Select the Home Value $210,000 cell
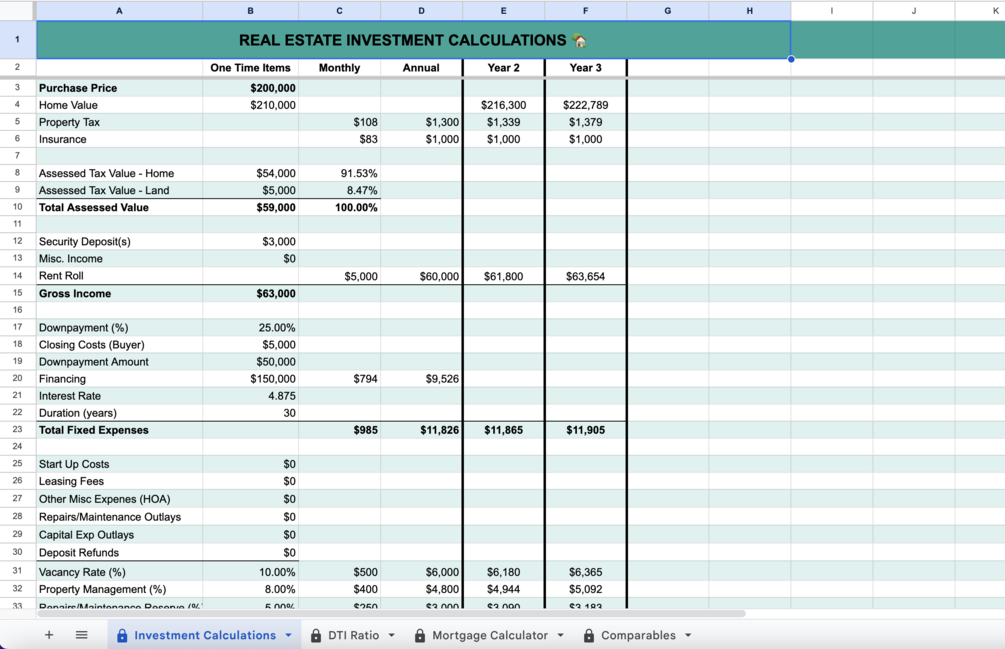The width and height of the screenshot is (1005, 649). coord(251,105)
